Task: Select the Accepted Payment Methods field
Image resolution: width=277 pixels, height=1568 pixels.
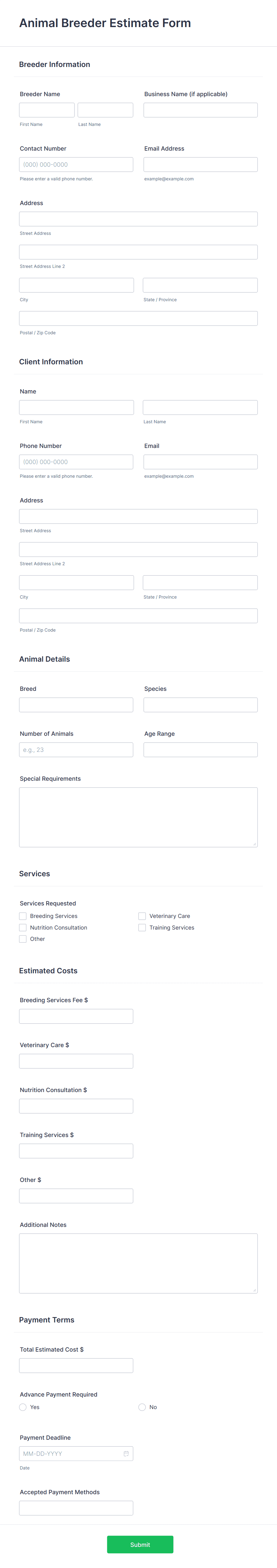Action: pyautogui.click(x=76, y=1508)
